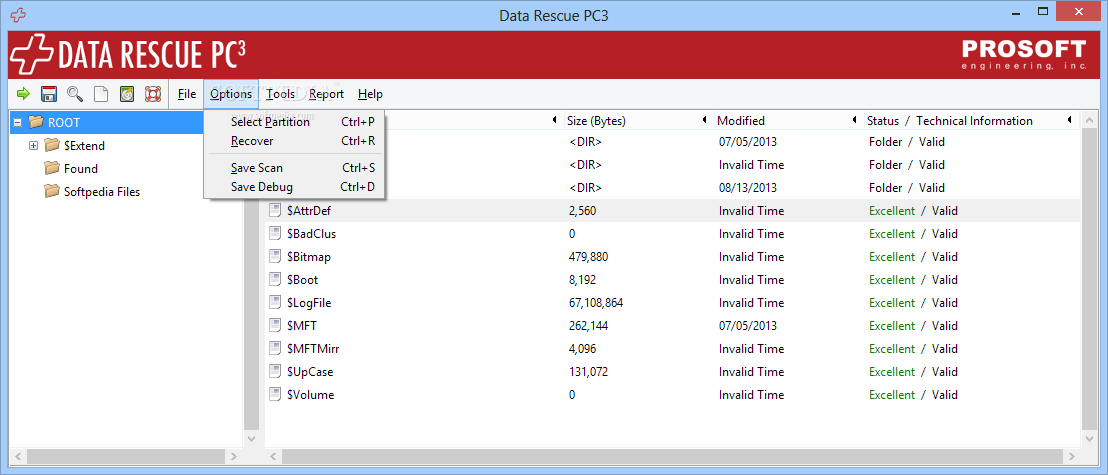1108x475 pixels.
Task: Click the file list scroll-up arrow
Action: (1089, 120)
